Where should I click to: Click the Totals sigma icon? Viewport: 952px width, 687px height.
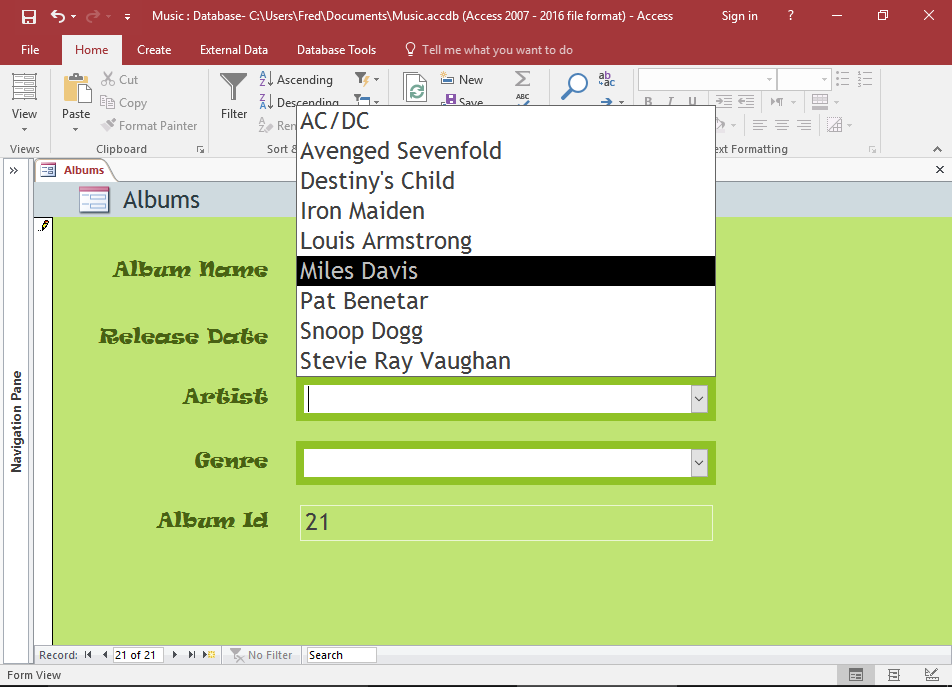tap(522, 79)
